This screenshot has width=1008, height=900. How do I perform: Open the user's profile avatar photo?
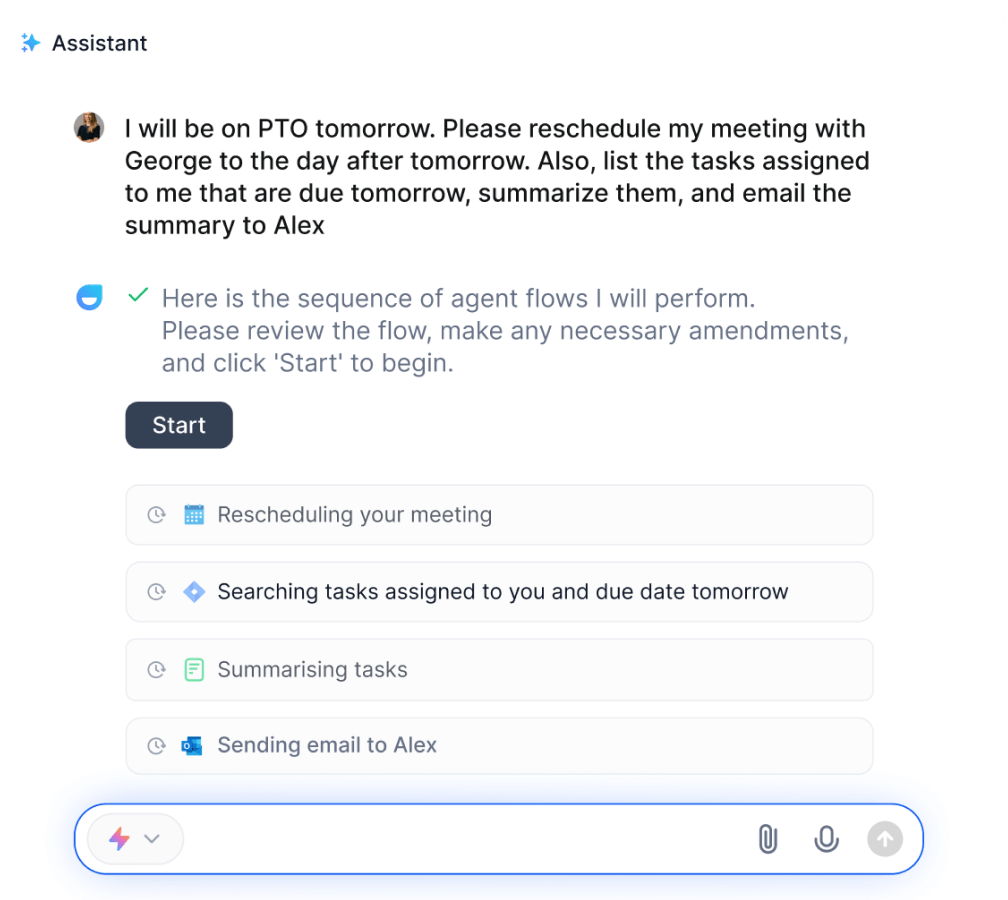[89, 128]
